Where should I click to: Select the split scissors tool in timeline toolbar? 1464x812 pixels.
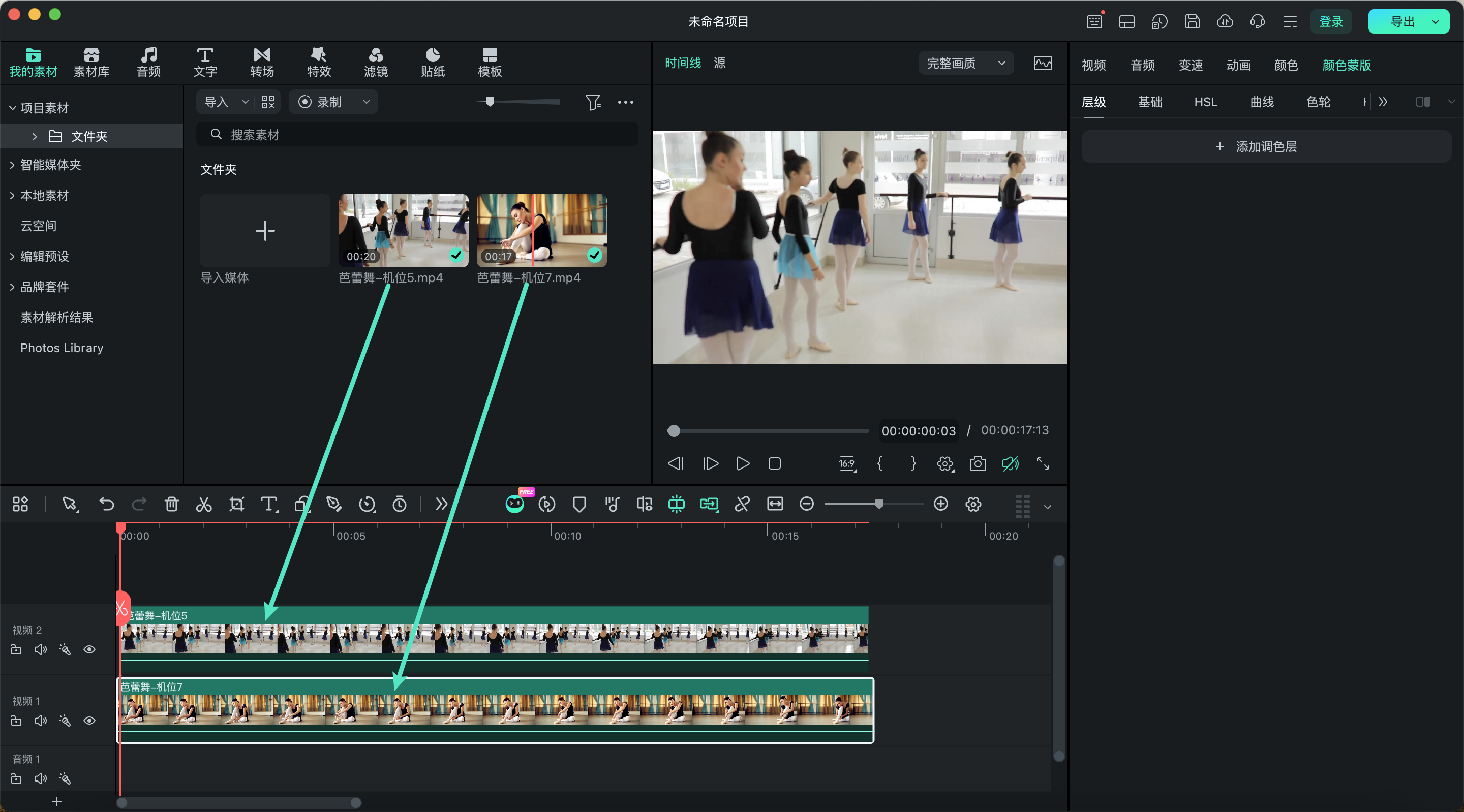[203, 504]
